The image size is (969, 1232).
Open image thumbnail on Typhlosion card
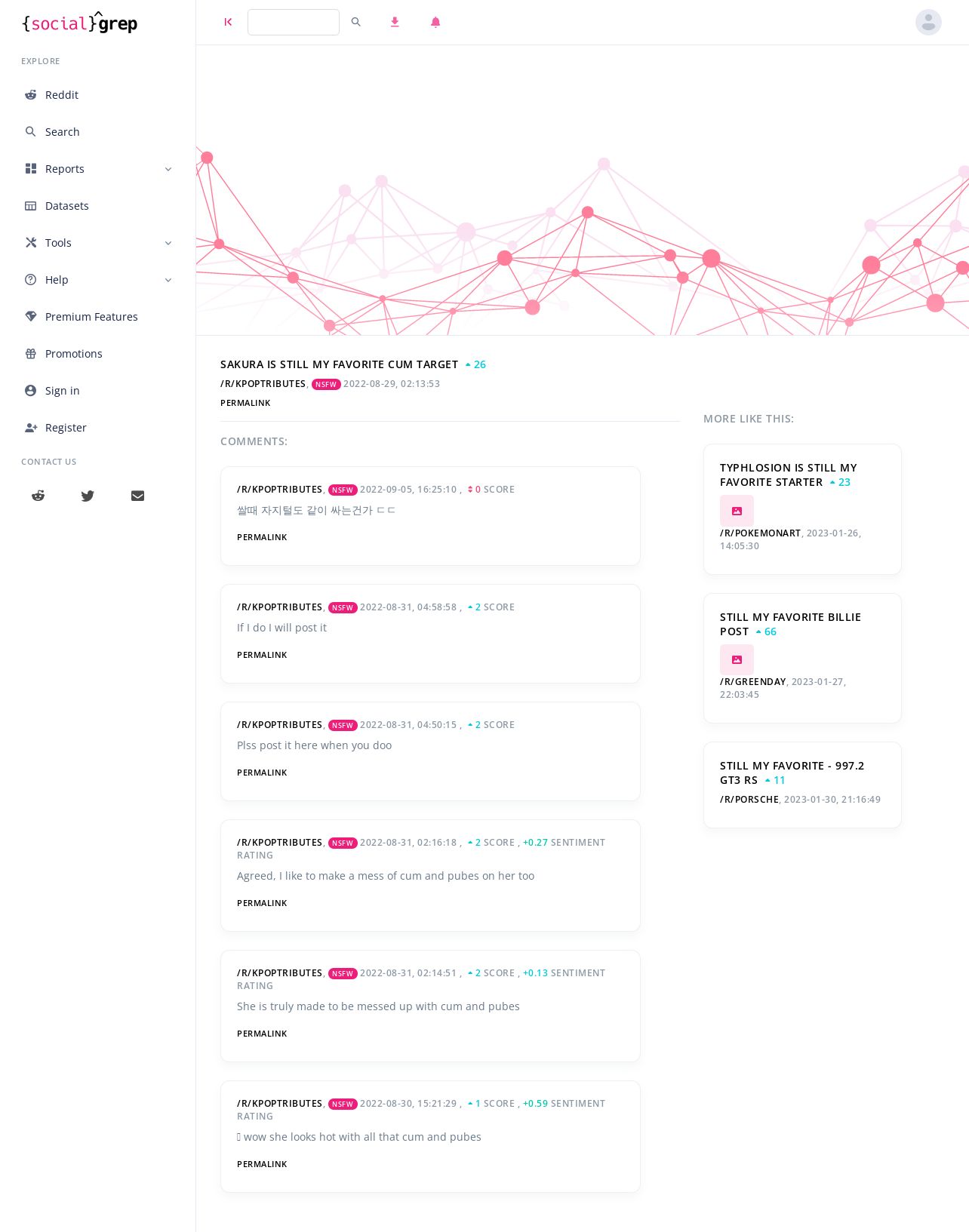[x=737, y=511]
